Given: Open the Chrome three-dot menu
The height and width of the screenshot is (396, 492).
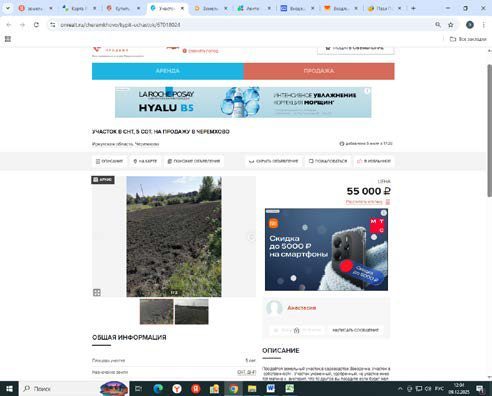Looking at the screenshot, I should click(483, 25).
